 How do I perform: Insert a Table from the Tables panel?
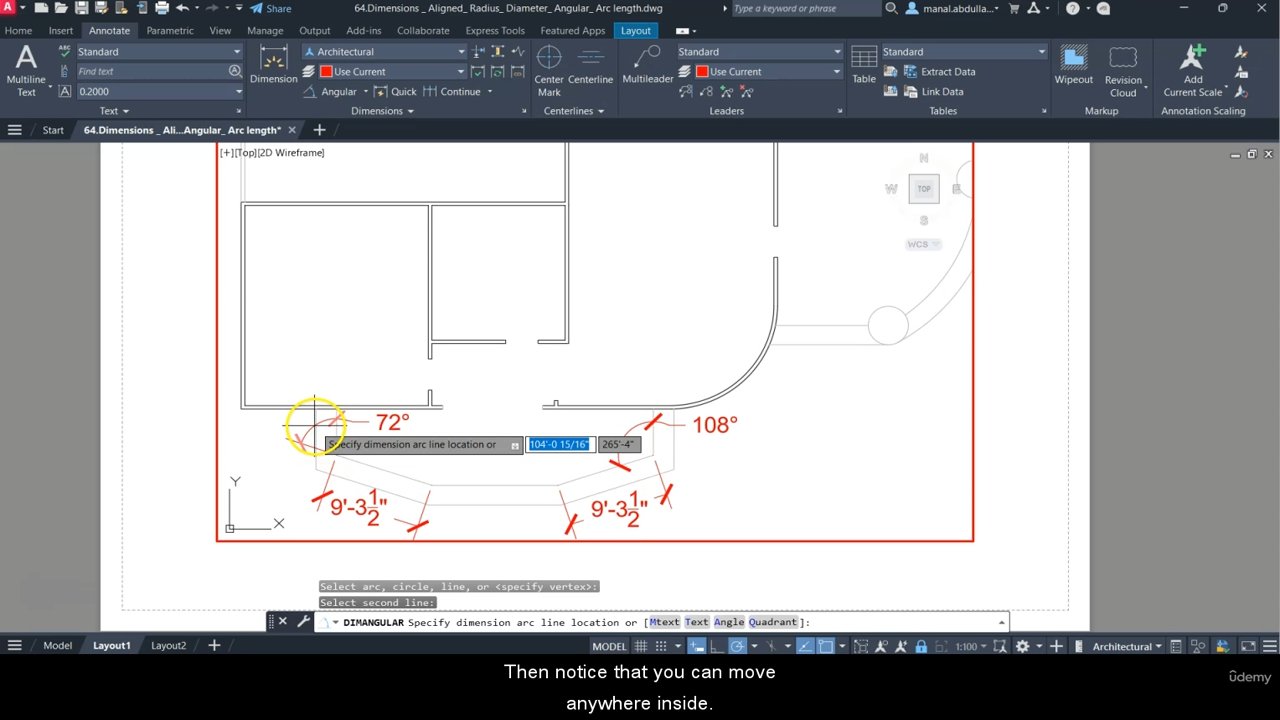coord(864,65)
